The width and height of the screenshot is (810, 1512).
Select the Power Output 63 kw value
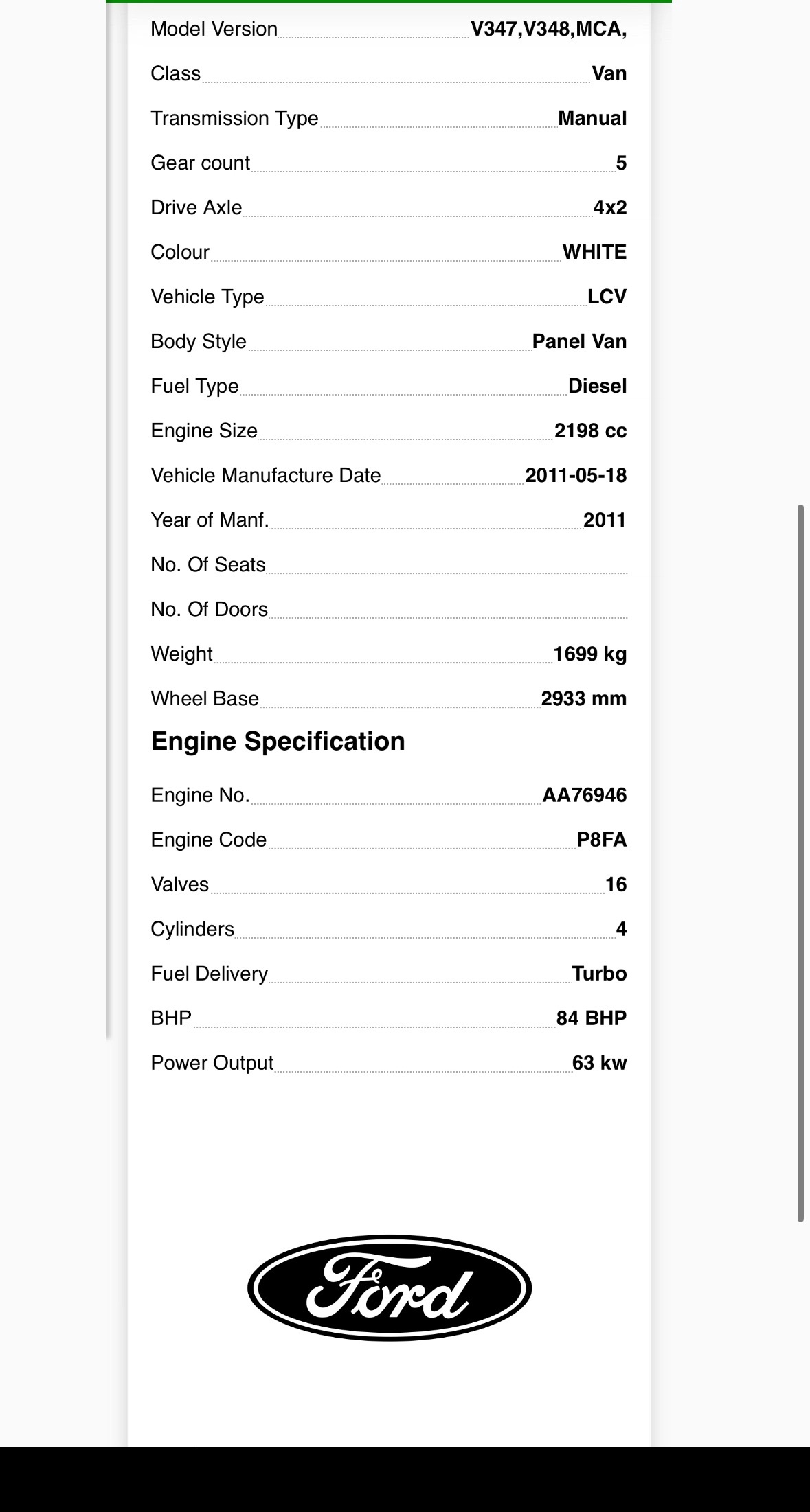pos(599,1063)
